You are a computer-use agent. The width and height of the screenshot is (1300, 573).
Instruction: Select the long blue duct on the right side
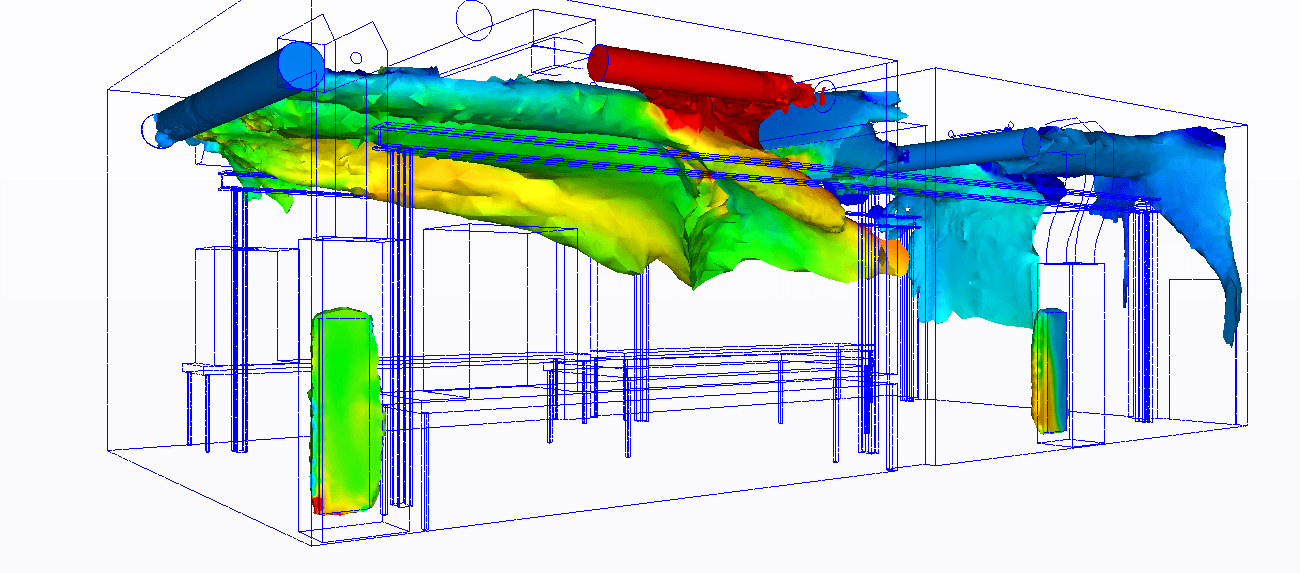coord(960,152)
